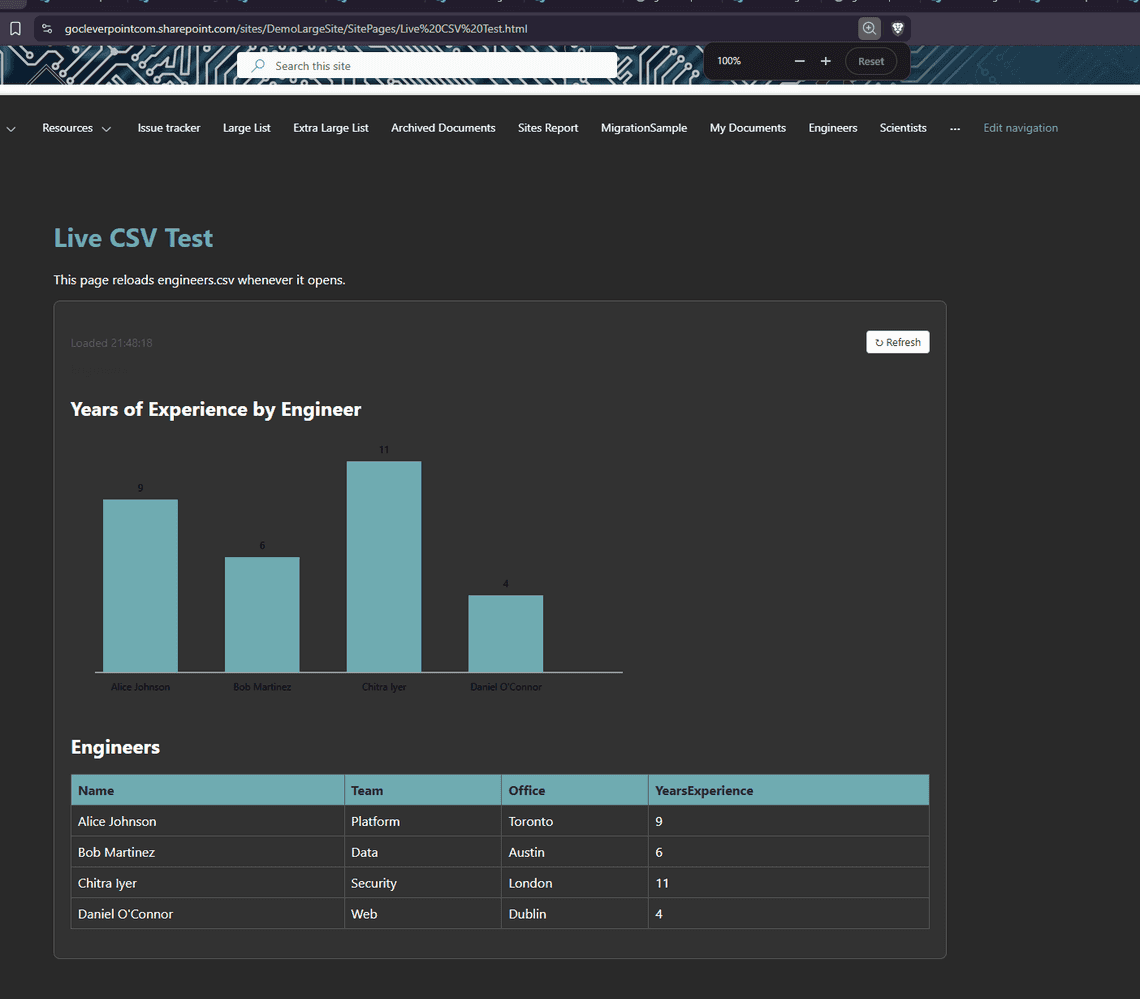Viewport: 1140px width, 999px height.
Task: Select the Bob Martinez table cell
Action: click(x=207, y=852)
